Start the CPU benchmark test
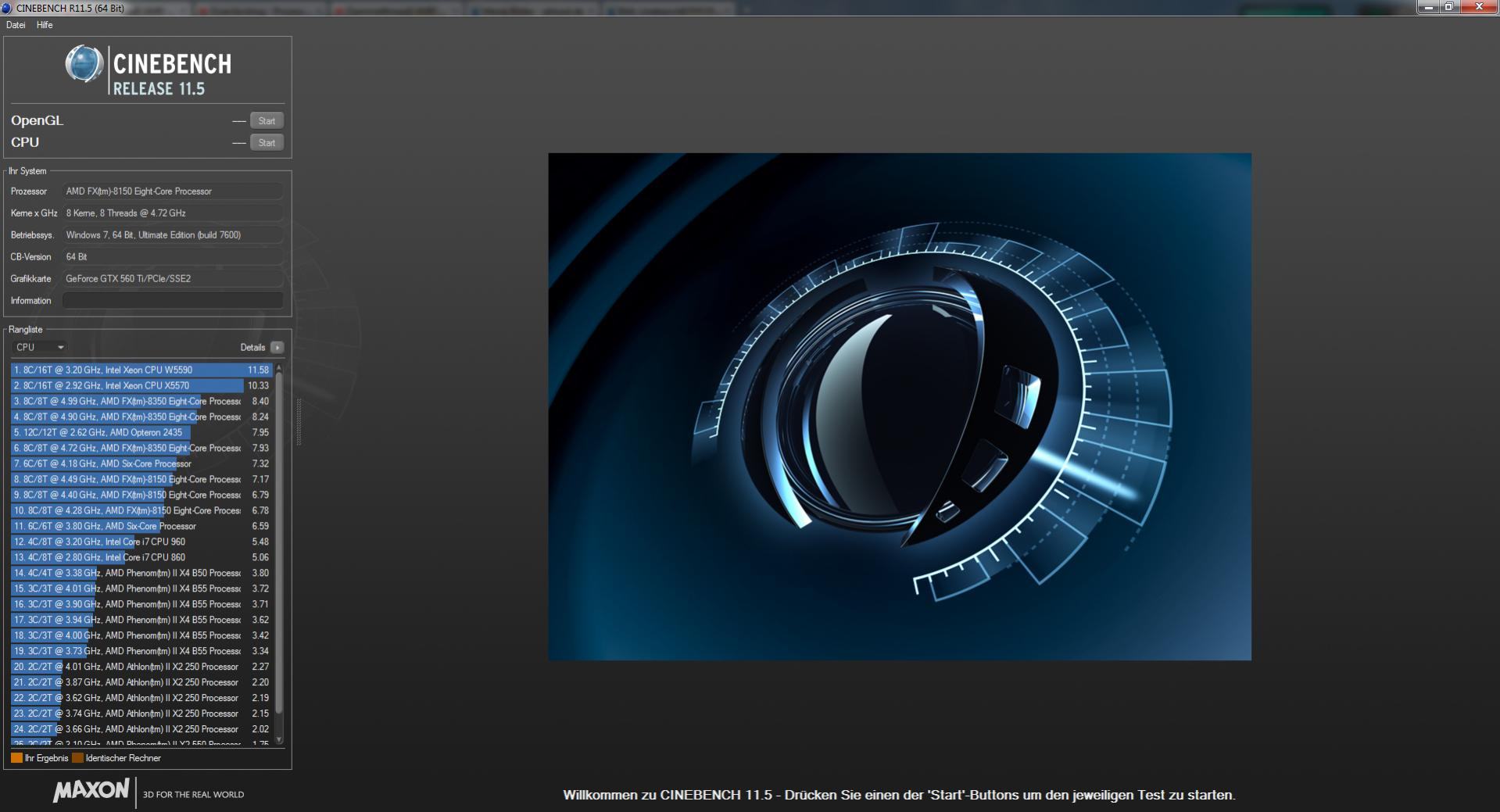1500x812 pixels. pyautogui.click(x=267, y=142)
